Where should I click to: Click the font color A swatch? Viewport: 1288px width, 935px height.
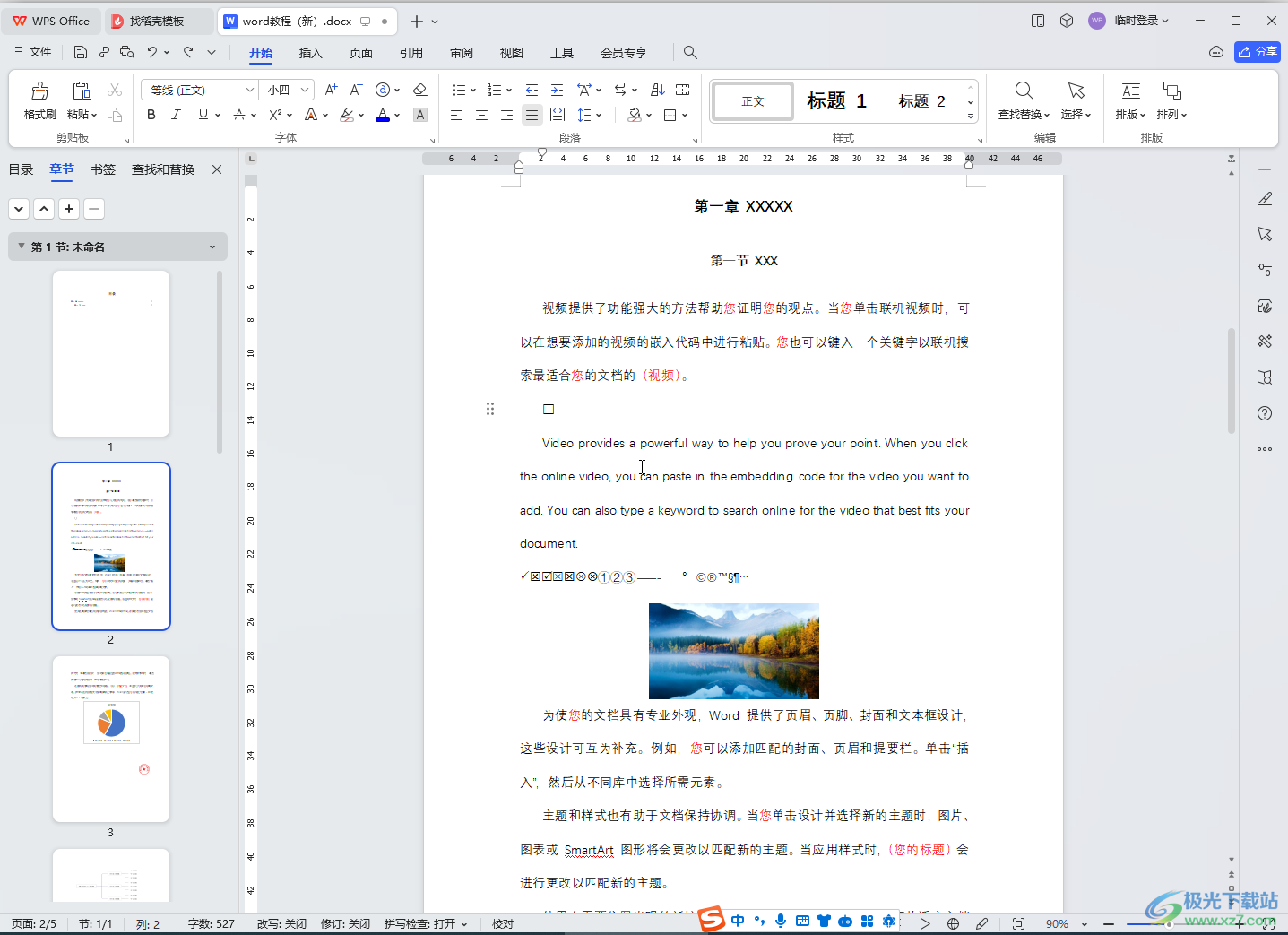pos(383,115)
